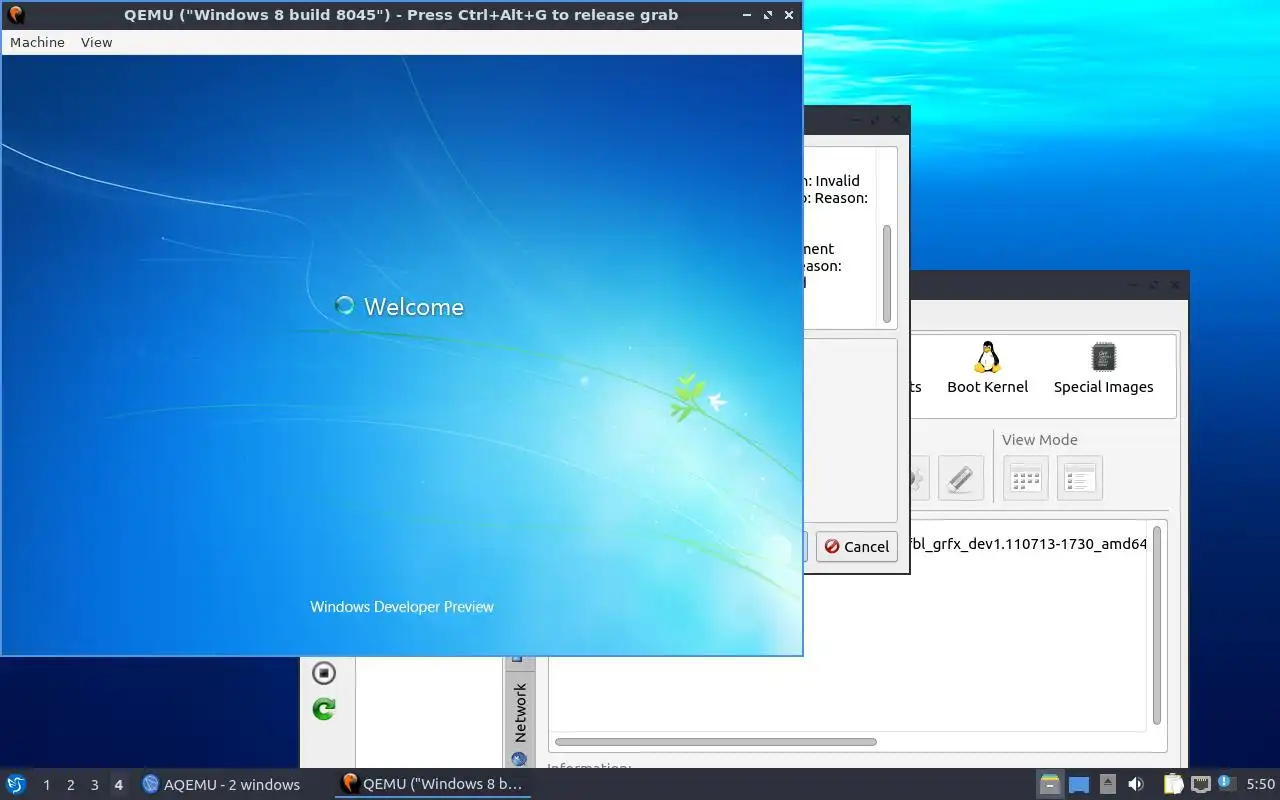
Task: Switch to icon grid view mode
Action: [1026, 478]
